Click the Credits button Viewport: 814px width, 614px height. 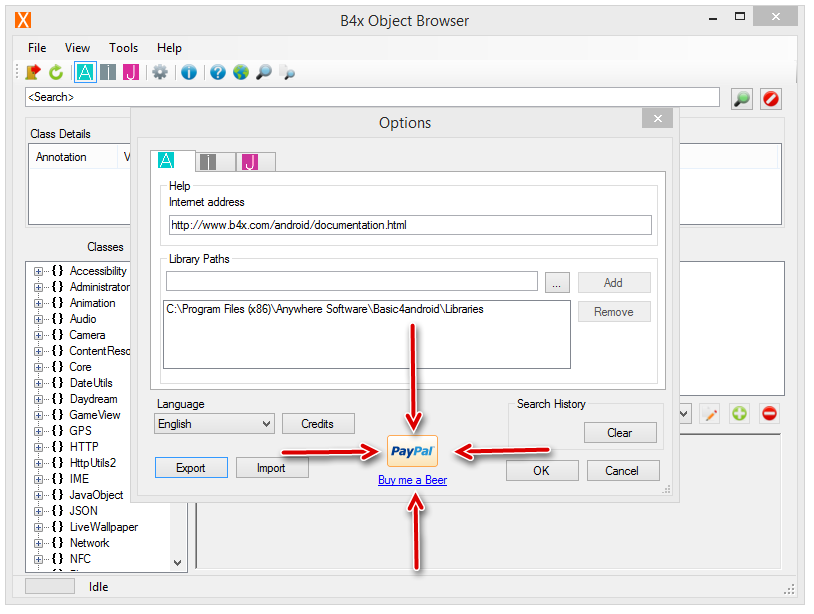pyautogui.click(x=318, y=424)
